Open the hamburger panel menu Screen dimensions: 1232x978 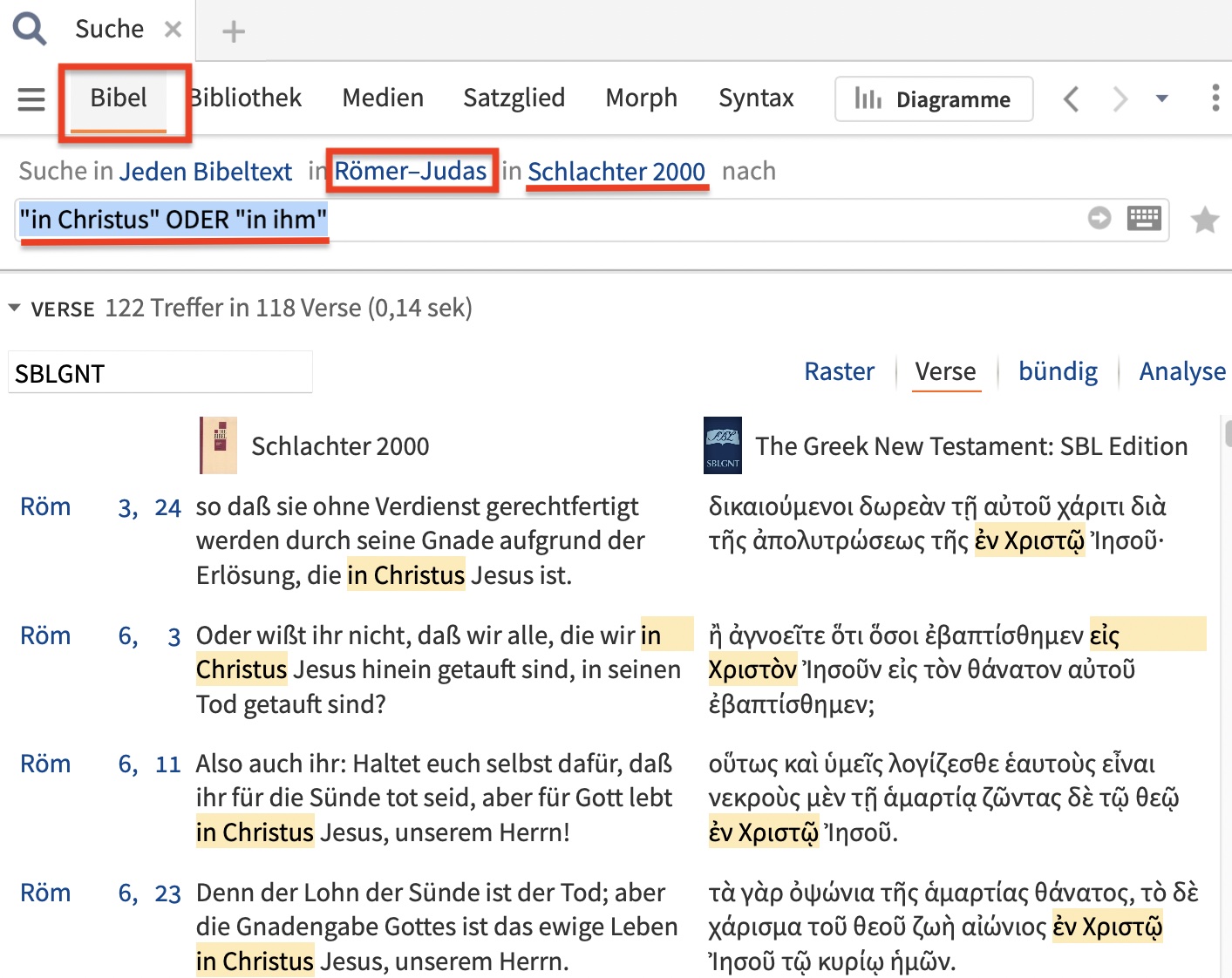[31, 98]
